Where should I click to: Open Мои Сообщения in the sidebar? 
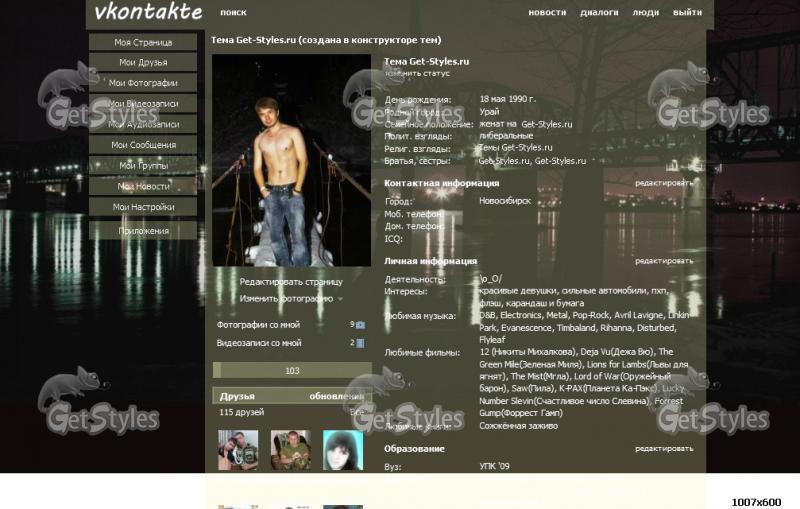click(143, 145)
